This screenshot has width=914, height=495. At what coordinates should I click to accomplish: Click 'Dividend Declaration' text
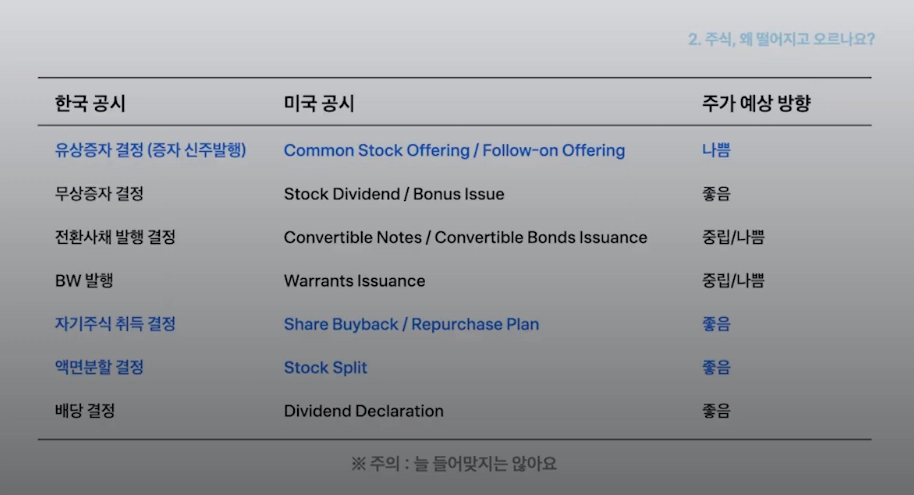tap(363, 411)
